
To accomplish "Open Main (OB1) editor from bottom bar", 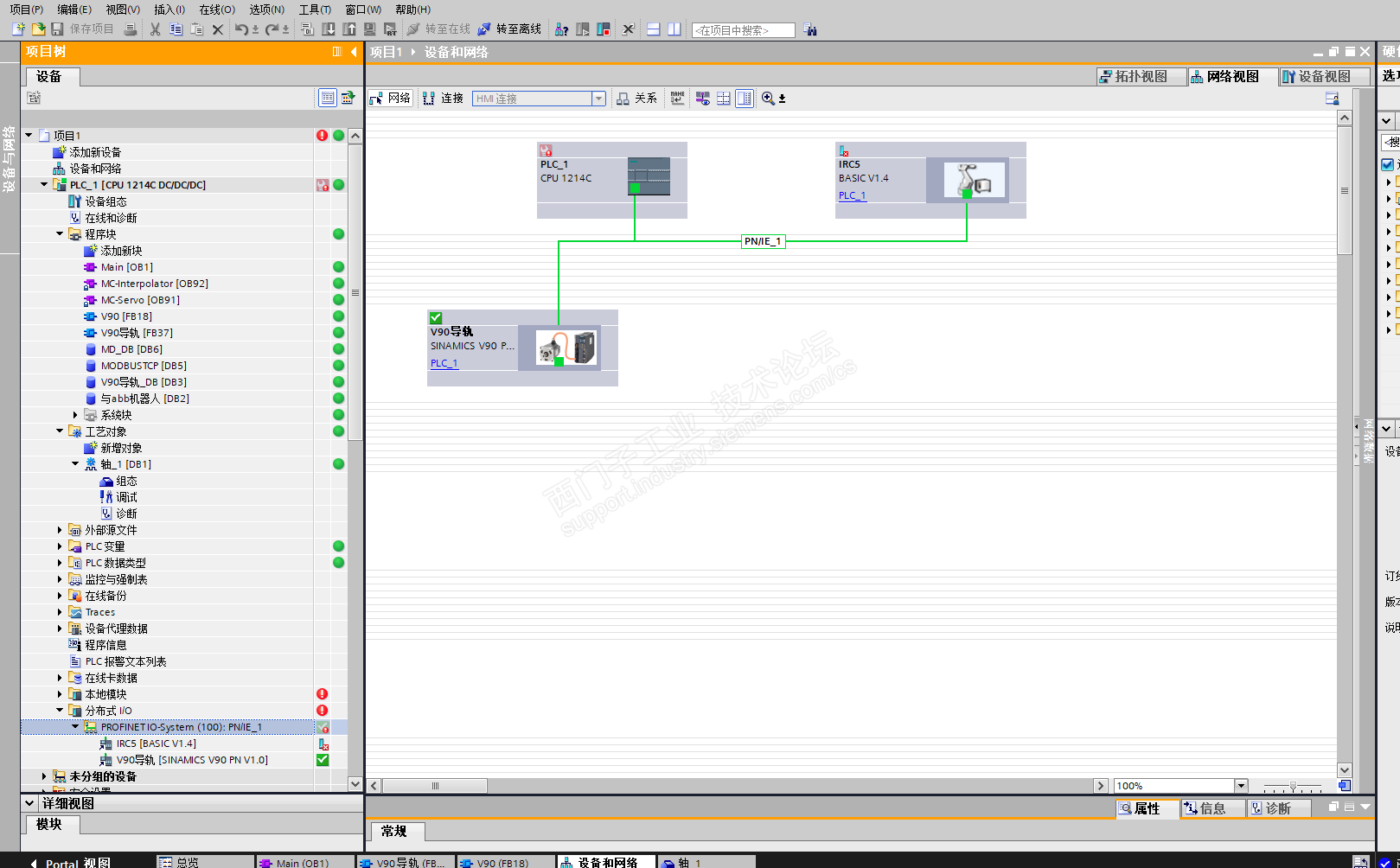I will [304, 863].
